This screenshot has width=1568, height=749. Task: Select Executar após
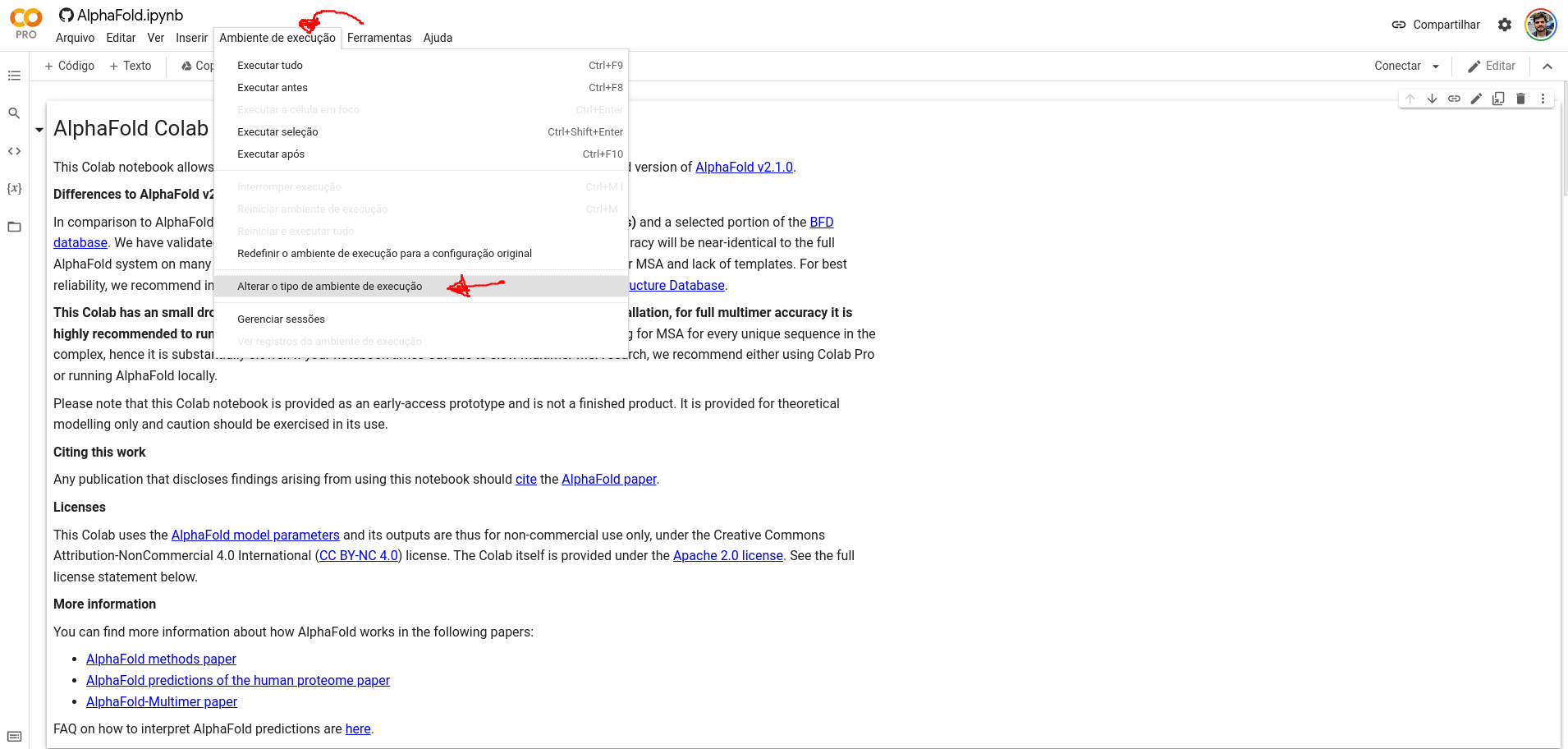(x=421, y=154)
